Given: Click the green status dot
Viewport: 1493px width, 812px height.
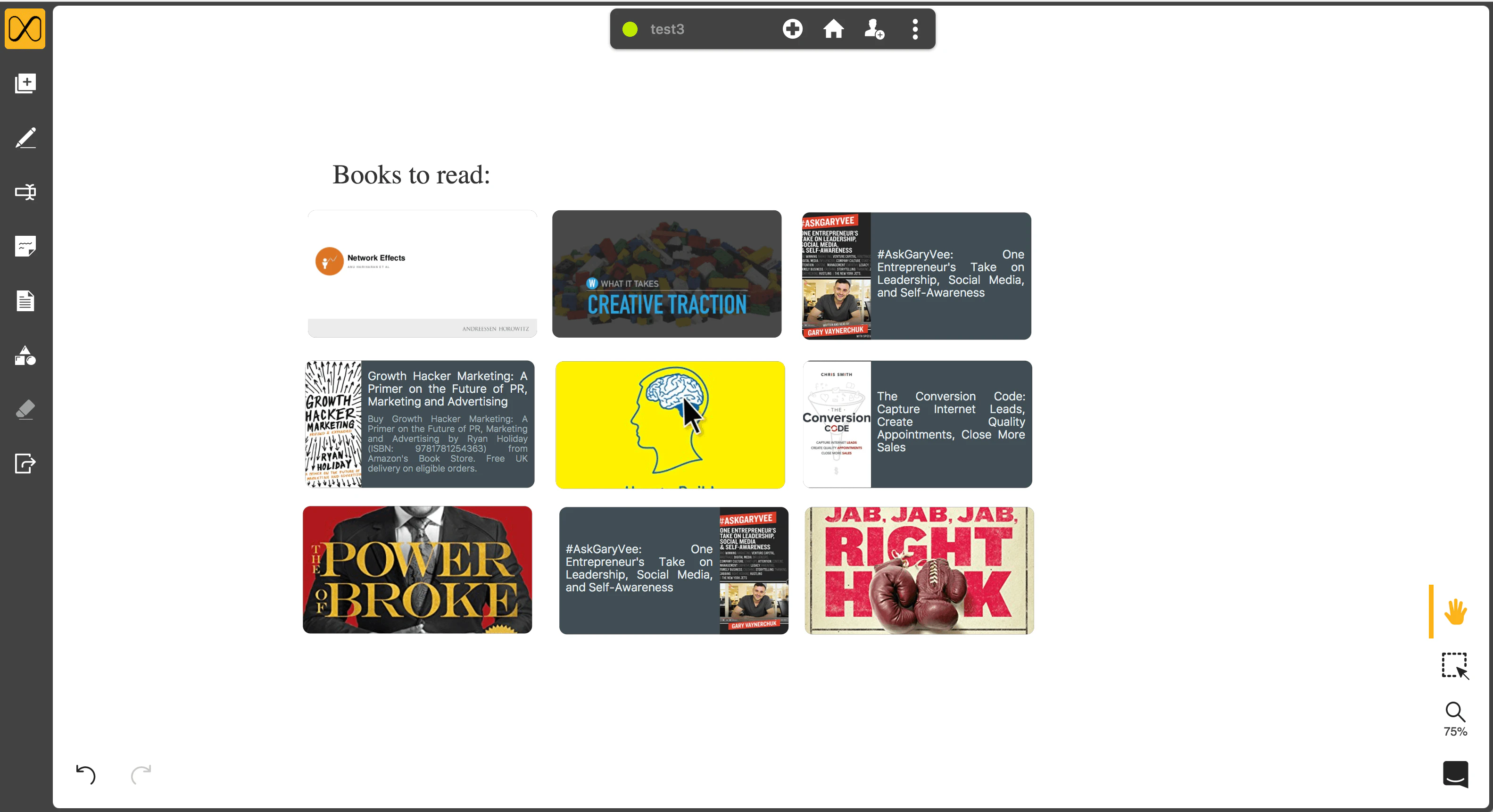Looking at the screenshot, I should pos(630,29).
